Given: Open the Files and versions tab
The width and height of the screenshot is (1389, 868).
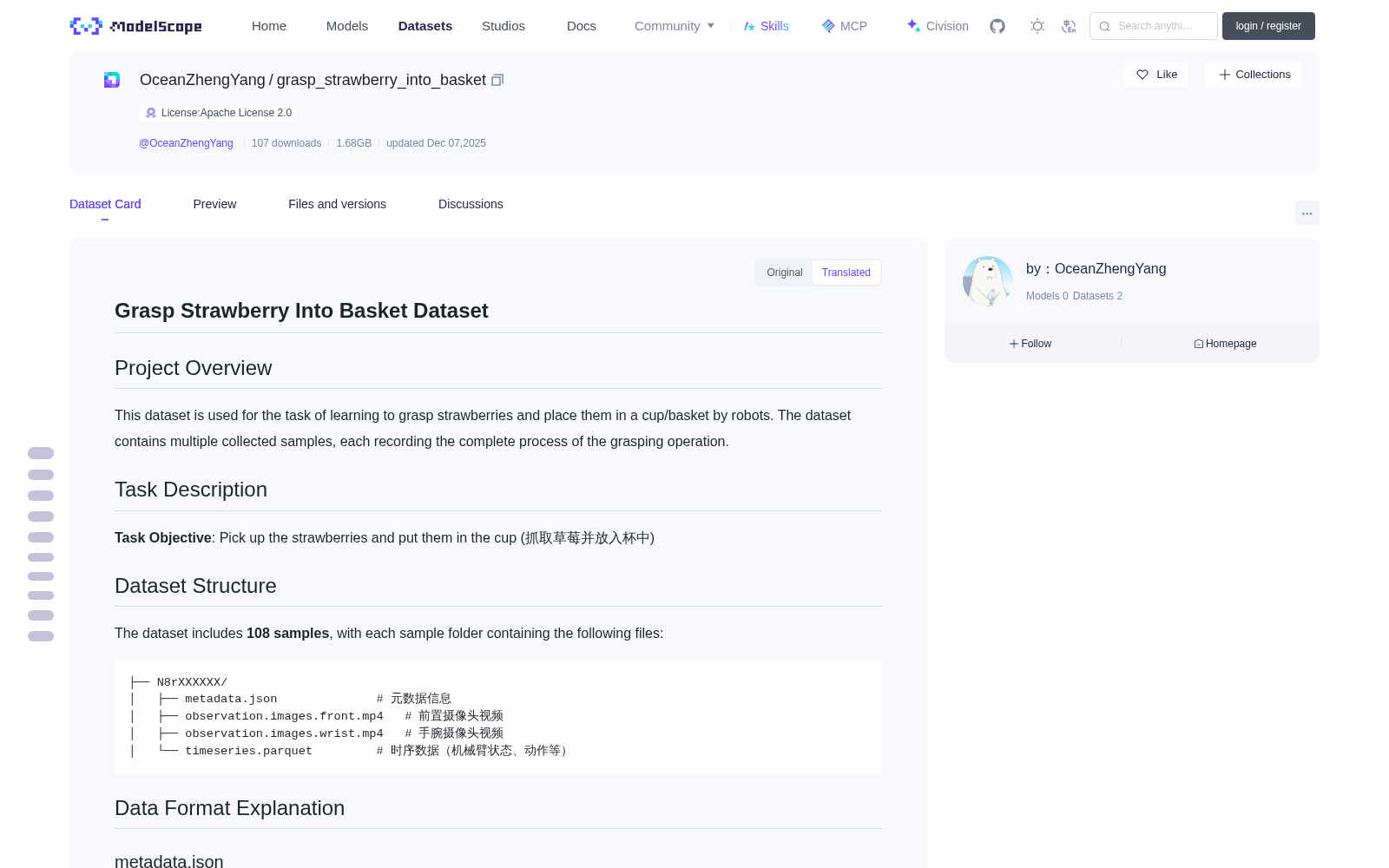Looking at the screenshot, I should tap(337, 204).
